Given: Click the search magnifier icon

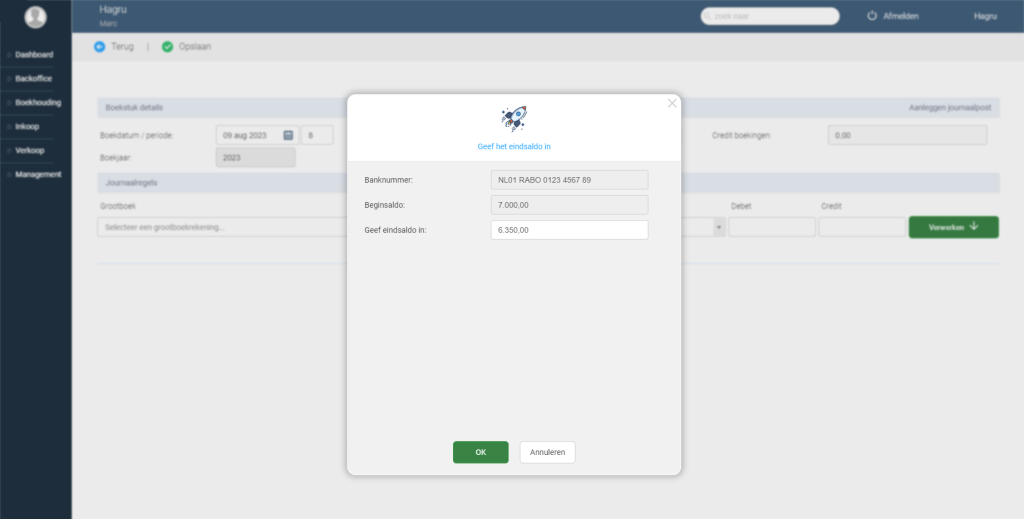Looking at the screenshot, I should (x=707, y=16).
